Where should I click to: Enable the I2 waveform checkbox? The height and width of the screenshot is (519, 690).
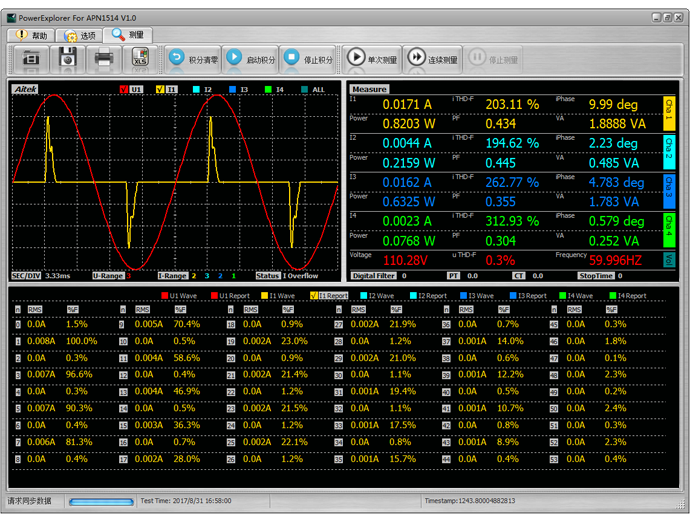click(x=196, y=90)
